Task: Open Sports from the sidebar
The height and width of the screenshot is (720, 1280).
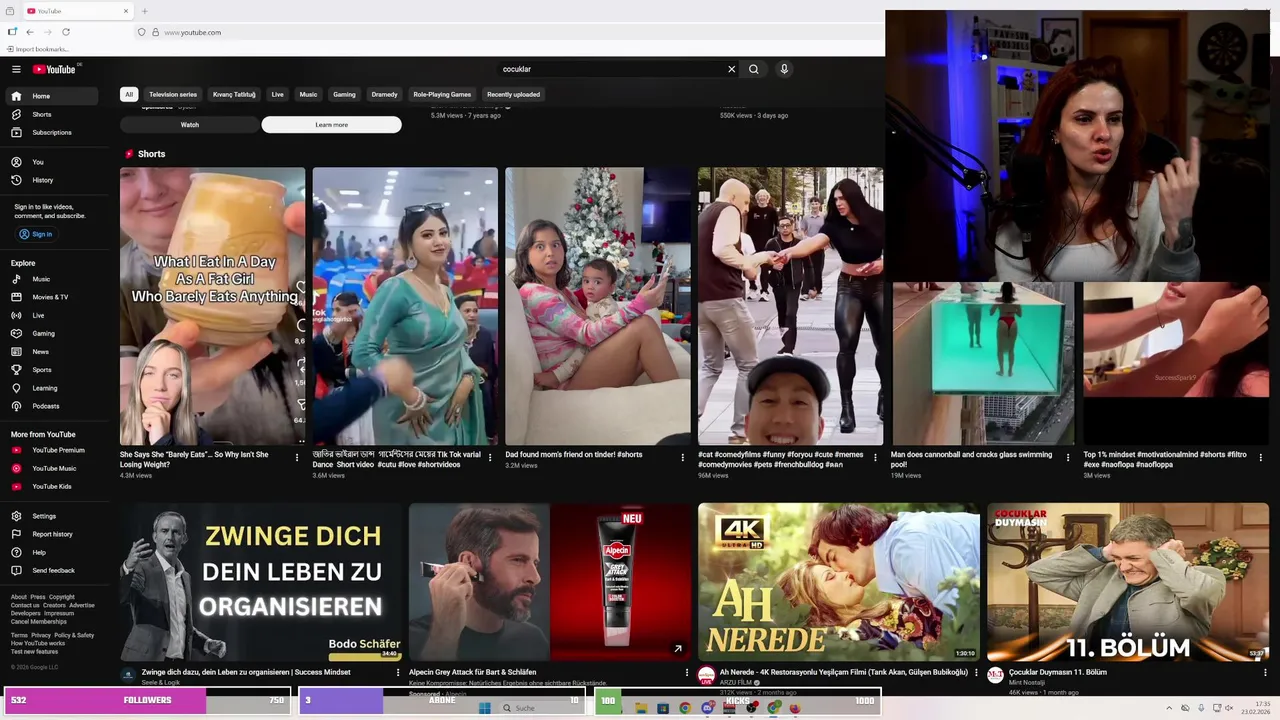Action: pos(54,370)
